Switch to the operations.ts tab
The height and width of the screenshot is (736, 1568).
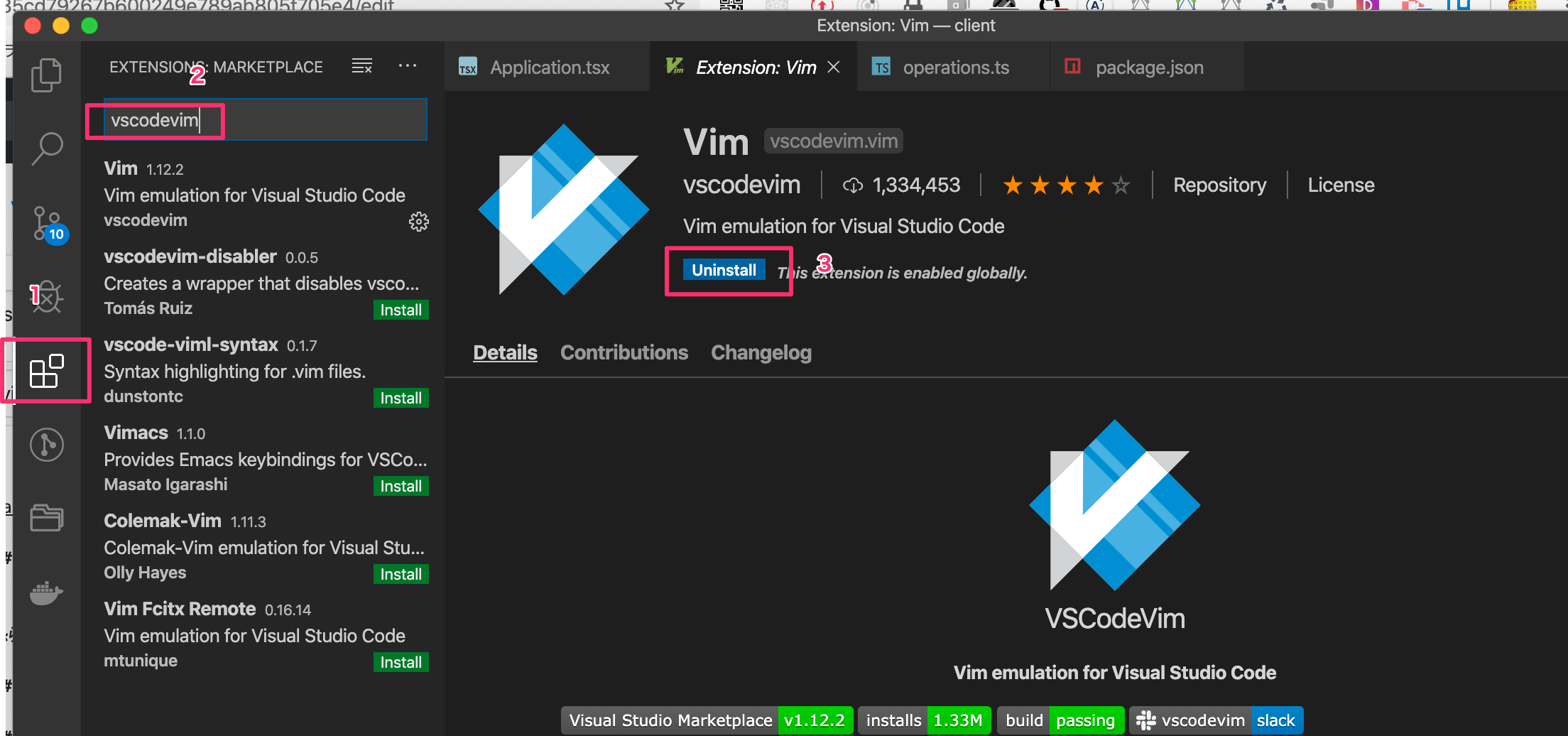coord(955,67)
